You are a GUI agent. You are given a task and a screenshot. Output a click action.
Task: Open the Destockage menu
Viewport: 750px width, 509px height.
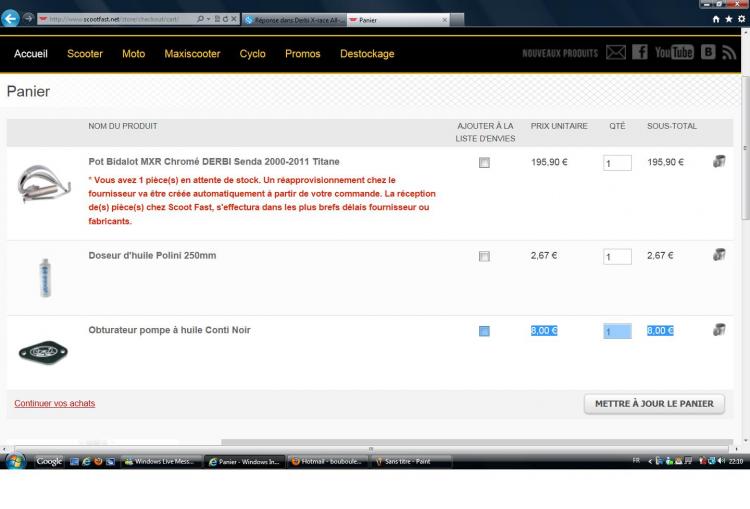click(x=367, y=54)
